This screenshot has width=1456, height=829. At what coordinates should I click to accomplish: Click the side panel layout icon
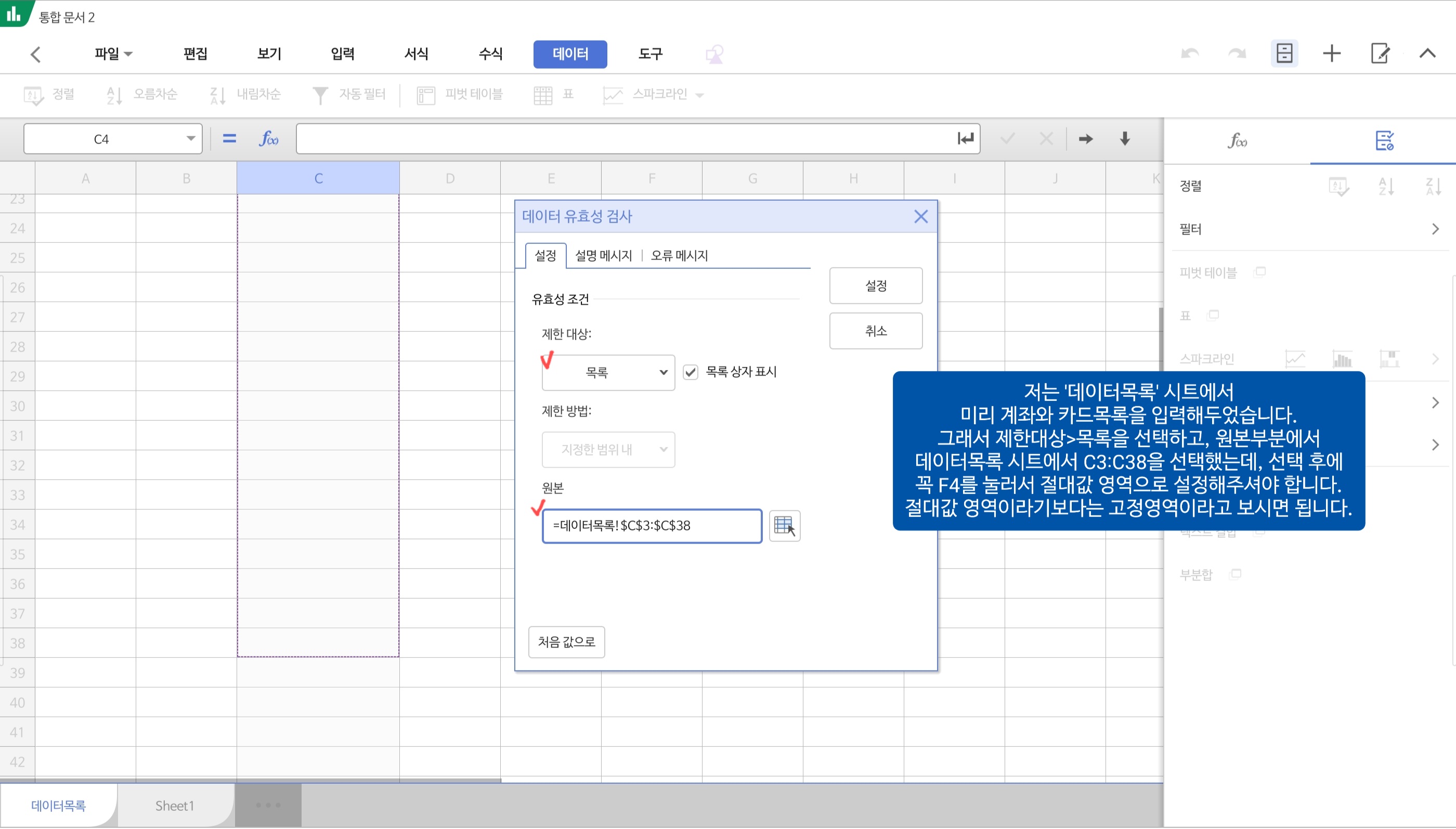pyautogui.click(x=1284, y=54)
